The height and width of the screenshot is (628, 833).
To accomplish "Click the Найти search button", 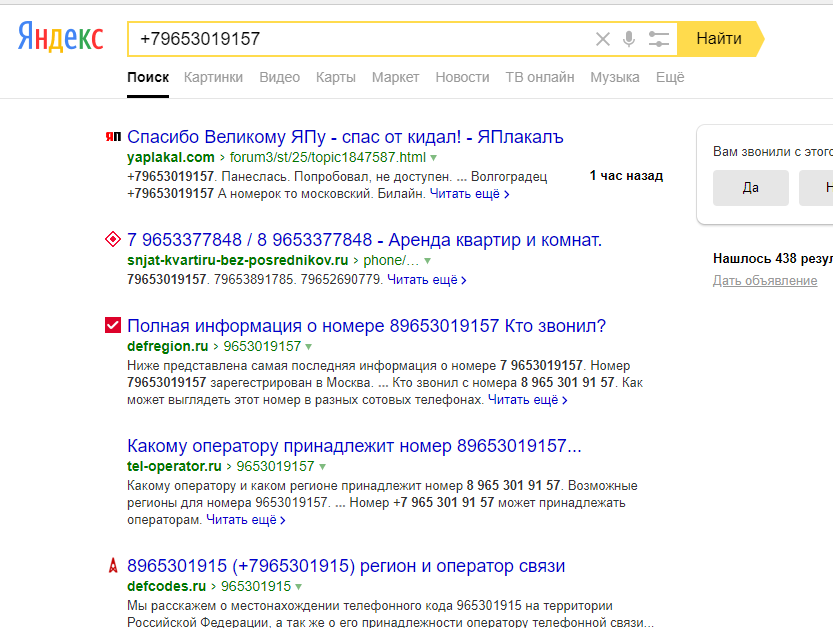I will (719, 39).
